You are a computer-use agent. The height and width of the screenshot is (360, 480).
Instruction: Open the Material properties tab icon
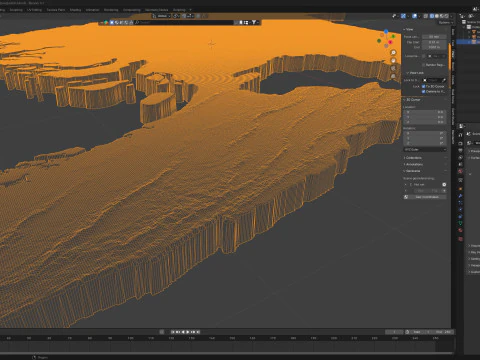click(460, 230)
